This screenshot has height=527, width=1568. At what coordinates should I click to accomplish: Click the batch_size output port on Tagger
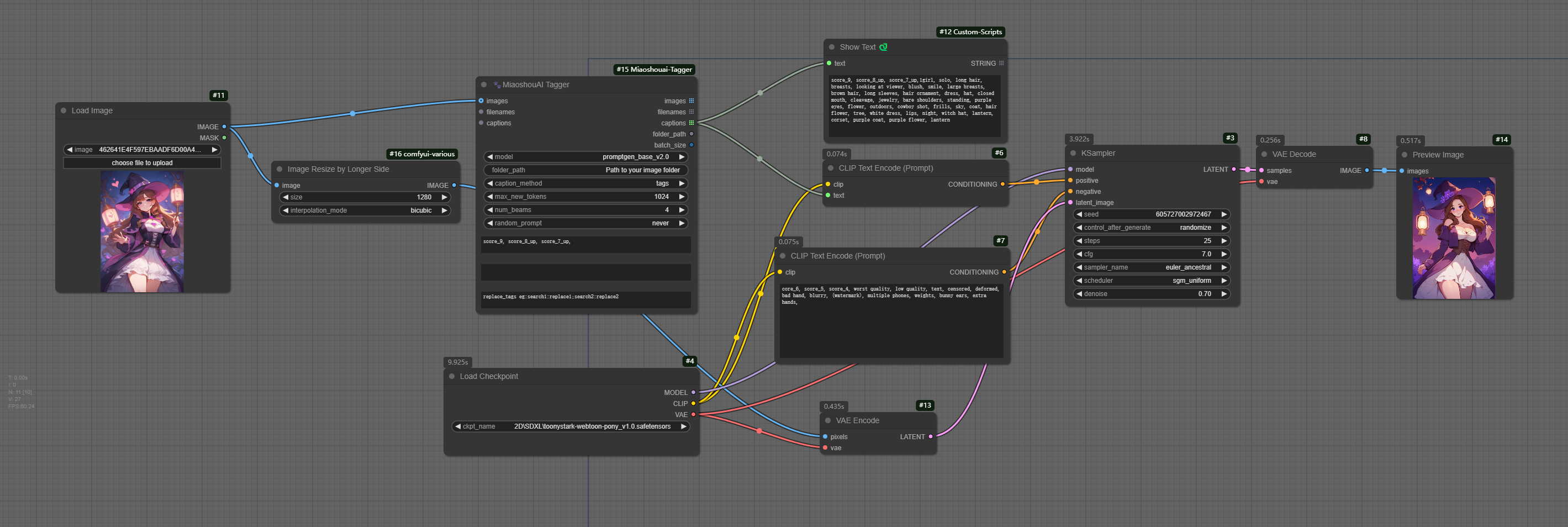tap(691, 145)
